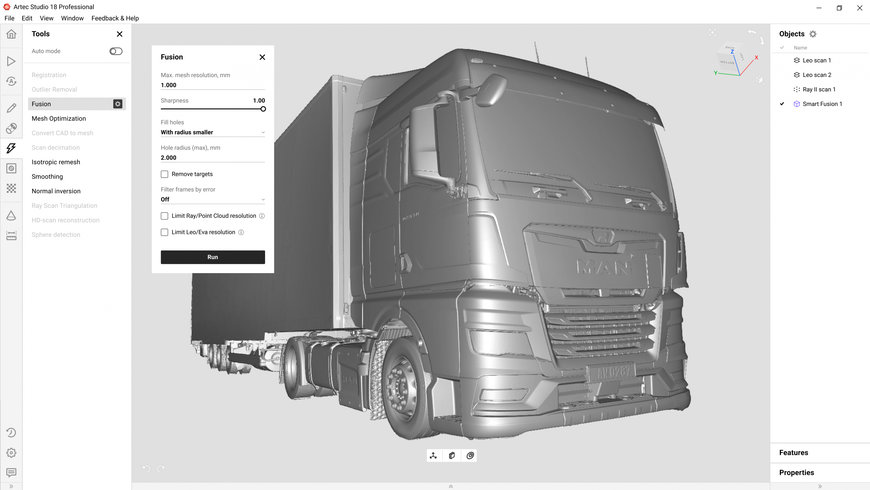The height and width of the screenshot is (490, 870).
Task: Expand the bottom panel chevron
Action: point(451,486)
